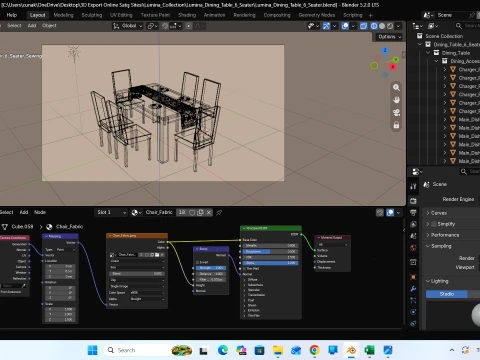
Task: Select solid viewport shading
Action: point(382,26)
